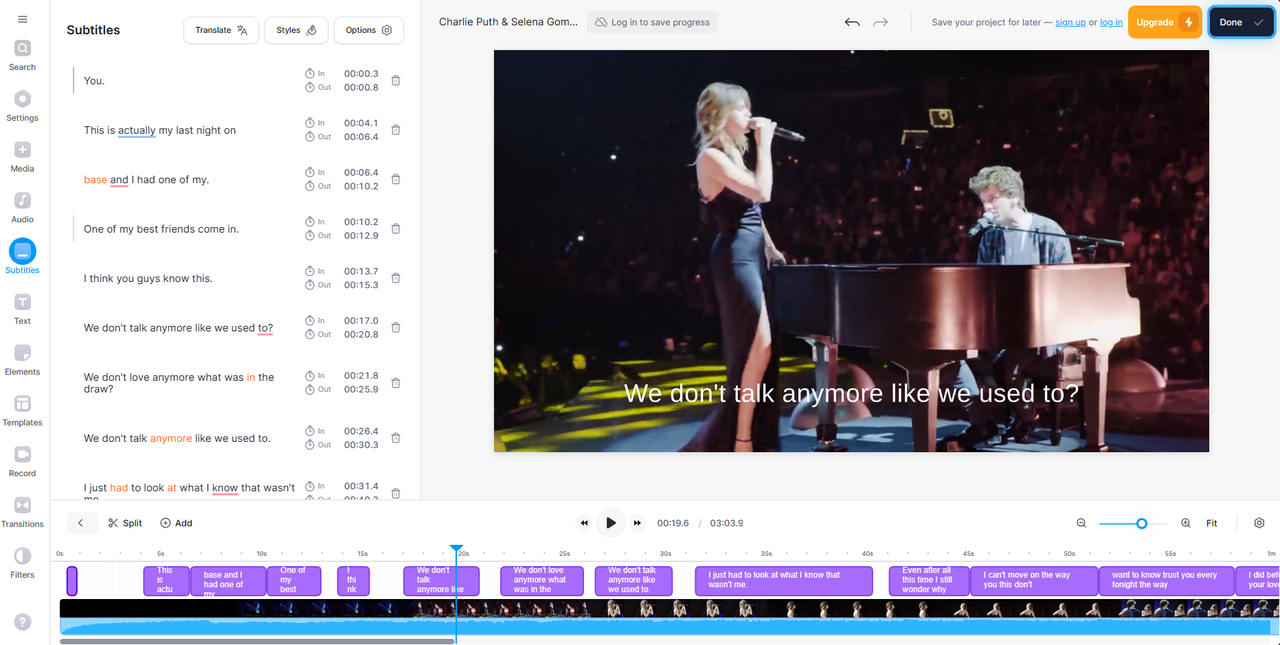
Task: Collapse timeline with the back chevron
Action: [81, 523]
